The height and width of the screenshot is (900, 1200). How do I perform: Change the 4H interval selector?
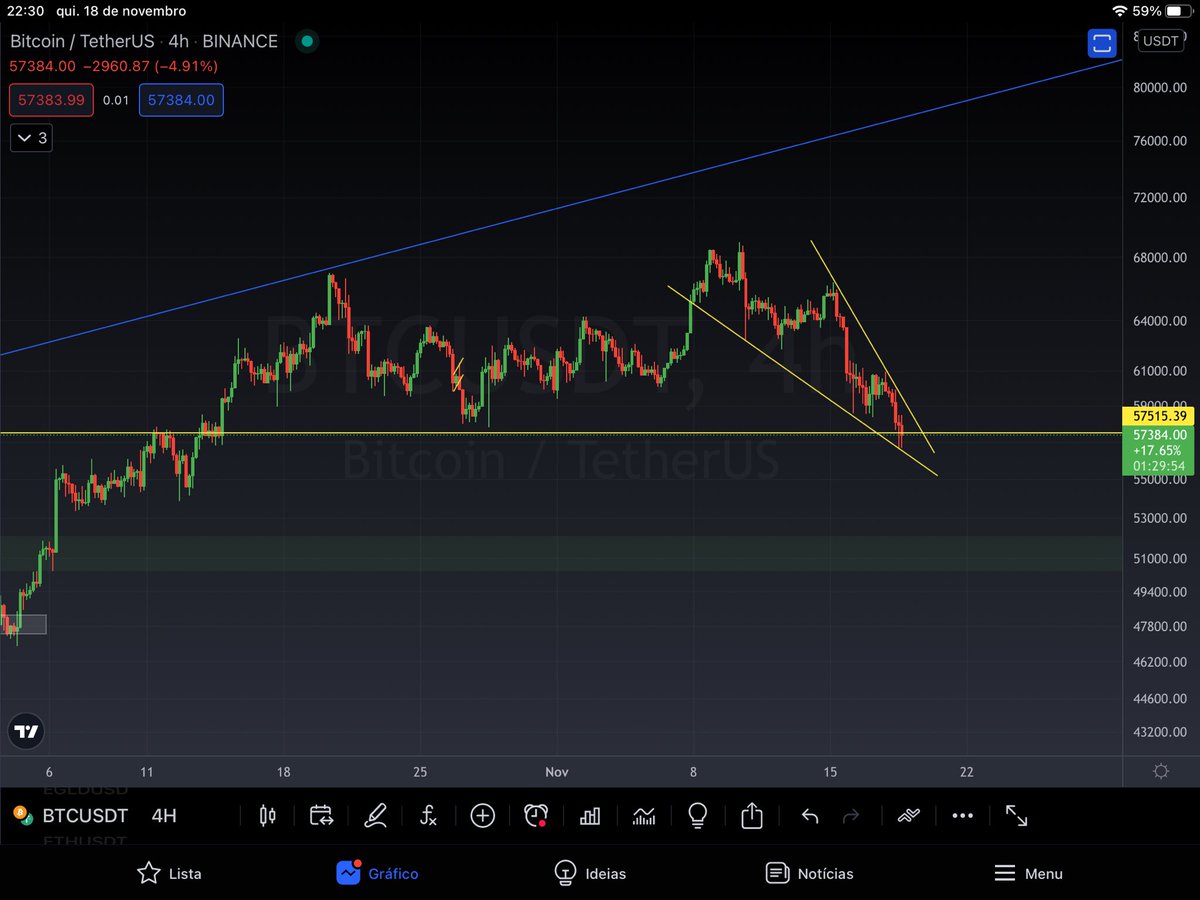[x=164, y=816]
